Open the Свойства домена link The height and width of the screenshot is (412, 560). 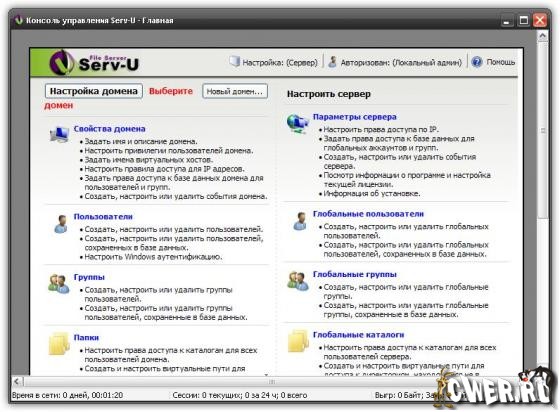109,129
